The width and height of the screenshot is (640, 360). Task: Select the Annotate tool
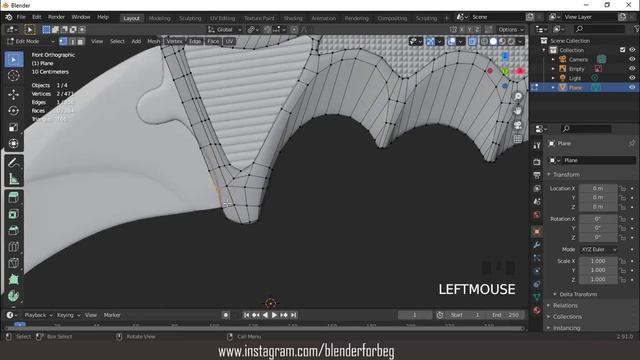13,162
